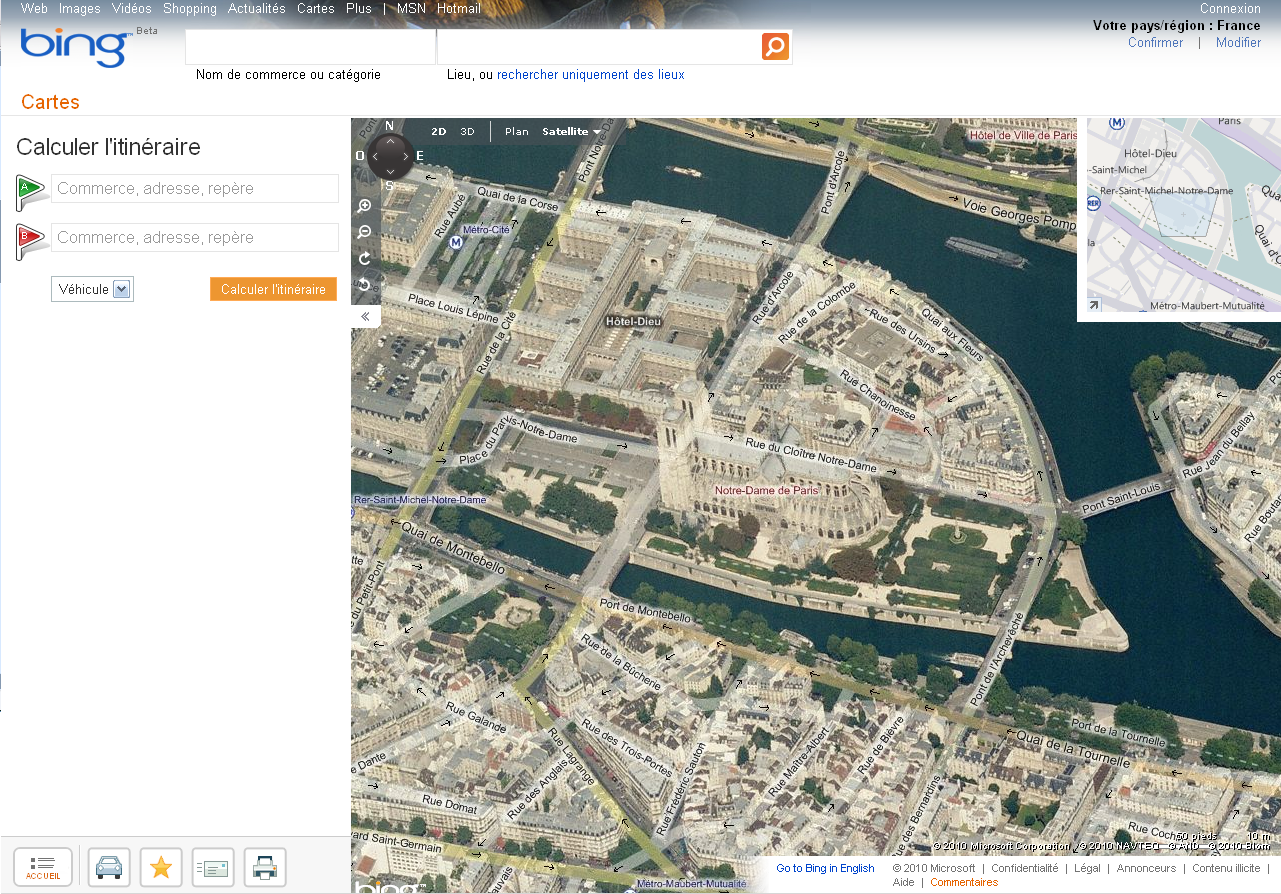Open the Shopping menu item
Screen dimensions: 1281x894
pyautogui.click(x=190, y=8)
